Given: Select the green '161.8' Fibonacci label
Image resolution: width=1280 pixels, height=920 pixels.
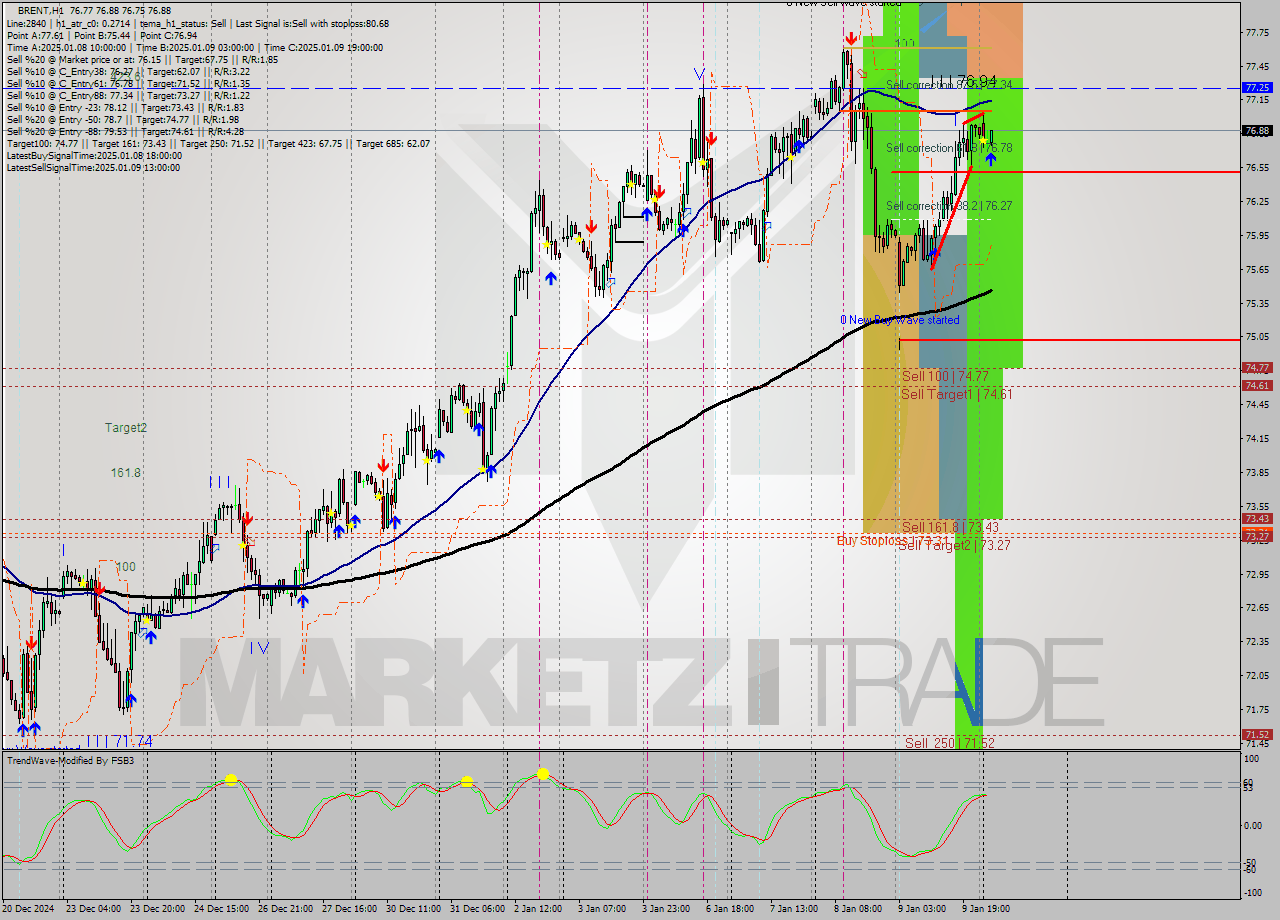Looking at the screenshot, I should coord(126,473).
